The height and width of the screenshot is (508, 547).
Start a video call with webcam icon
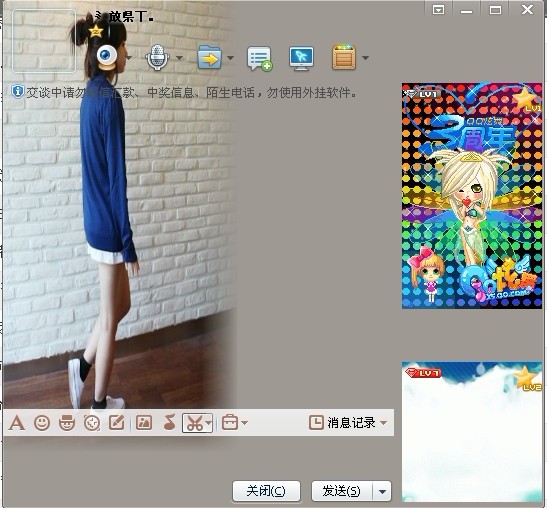click(x=107, y=57)
